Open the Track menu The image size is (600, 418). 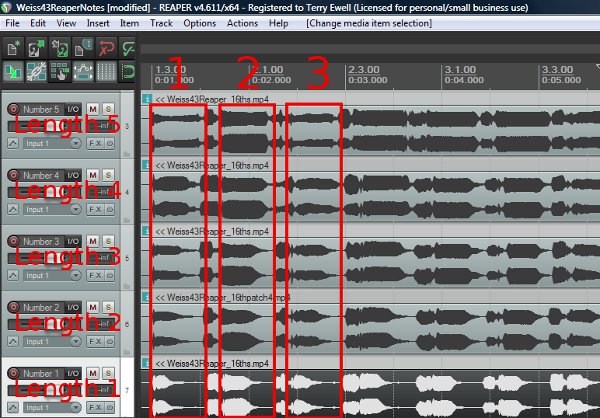tap(161, 23)
